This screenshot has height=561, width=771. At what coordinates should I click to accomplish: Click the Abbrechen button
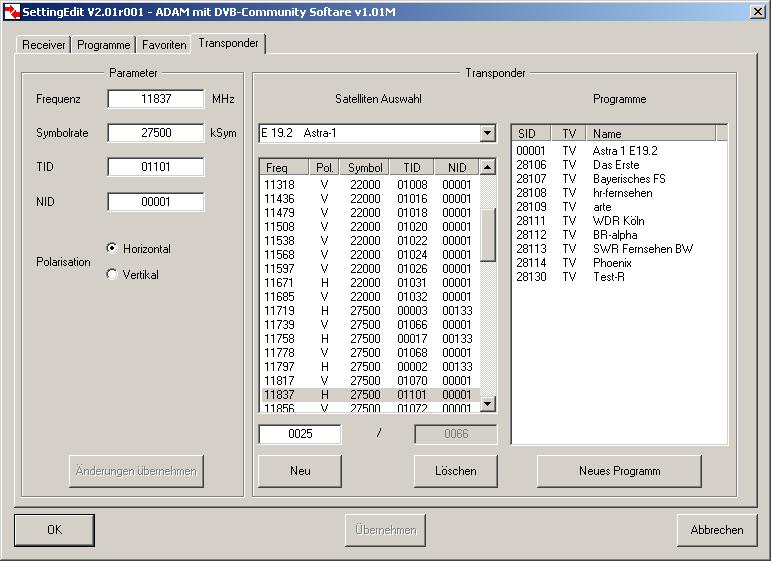[x=716, y=530]
